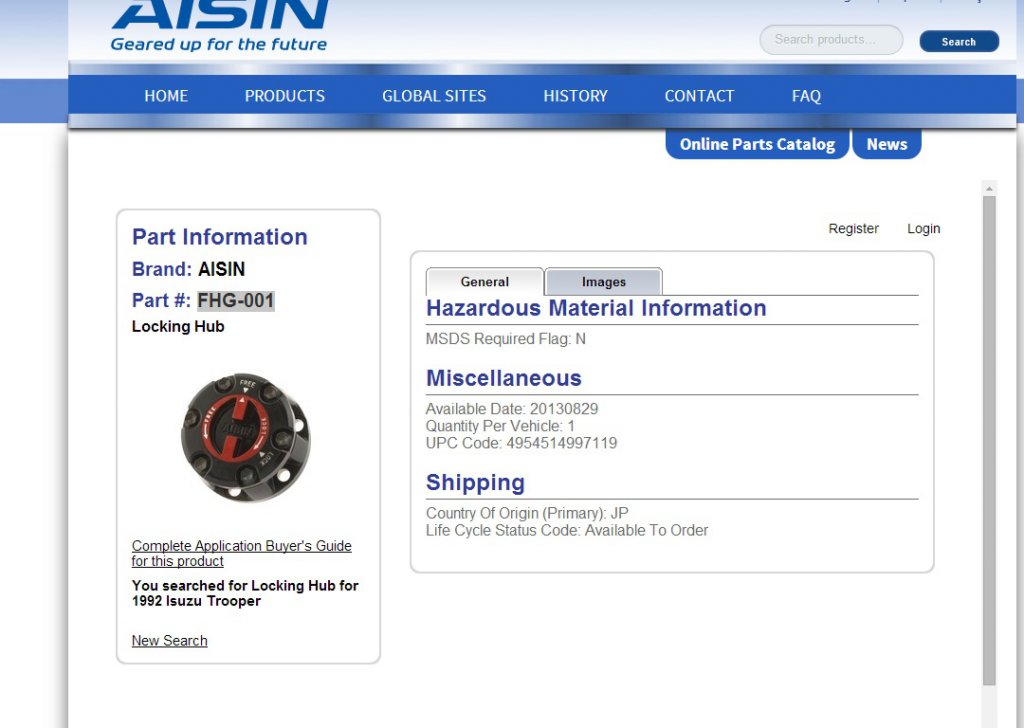Image resolution: width=1024 pixels, height=728 pixels.
Task: Click inside the Search products field
Action: (831, 40)
